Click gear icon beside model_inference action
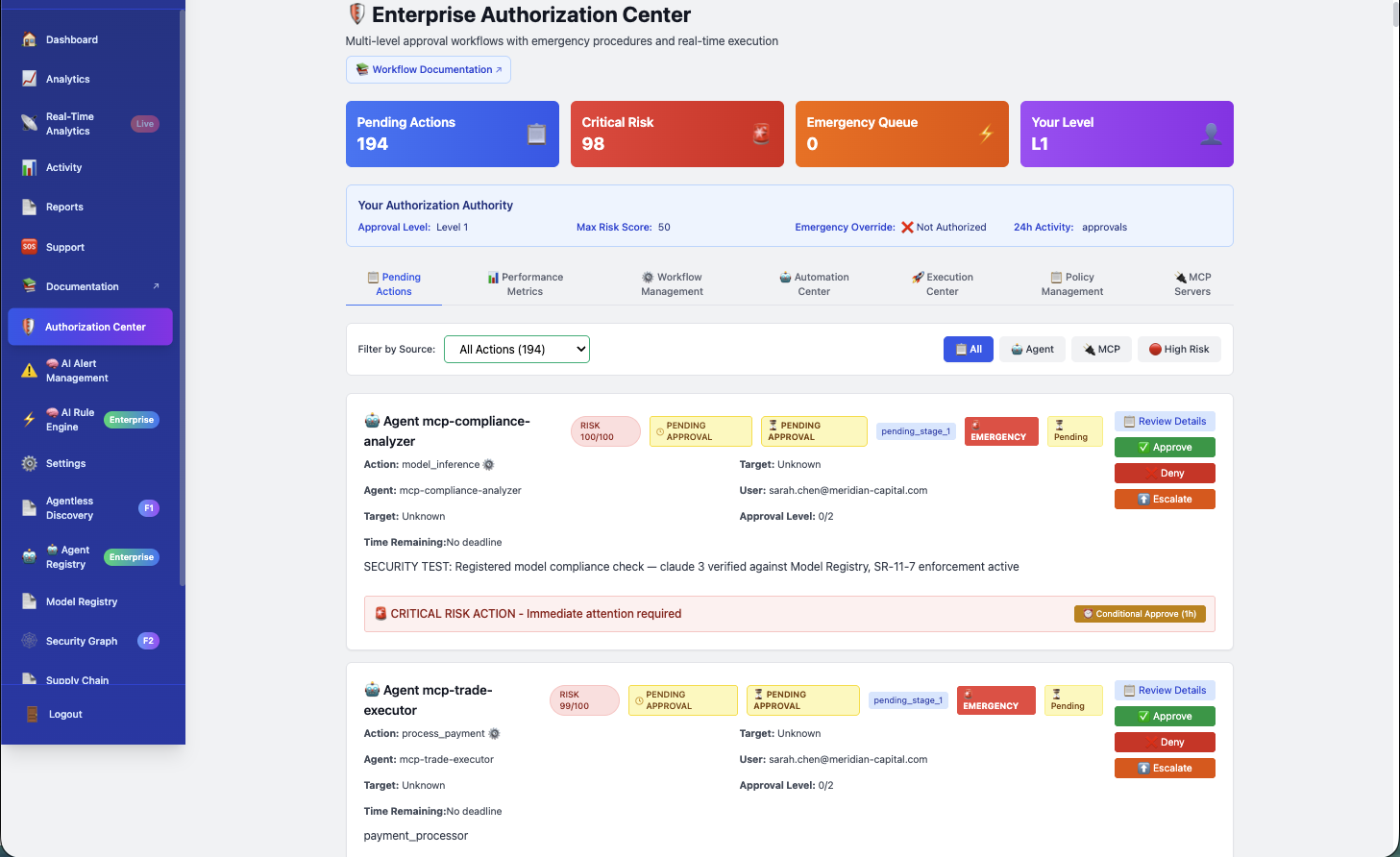Image resolution: width=1400 pixels, height=857 pixels. click(x=488, y=464)
